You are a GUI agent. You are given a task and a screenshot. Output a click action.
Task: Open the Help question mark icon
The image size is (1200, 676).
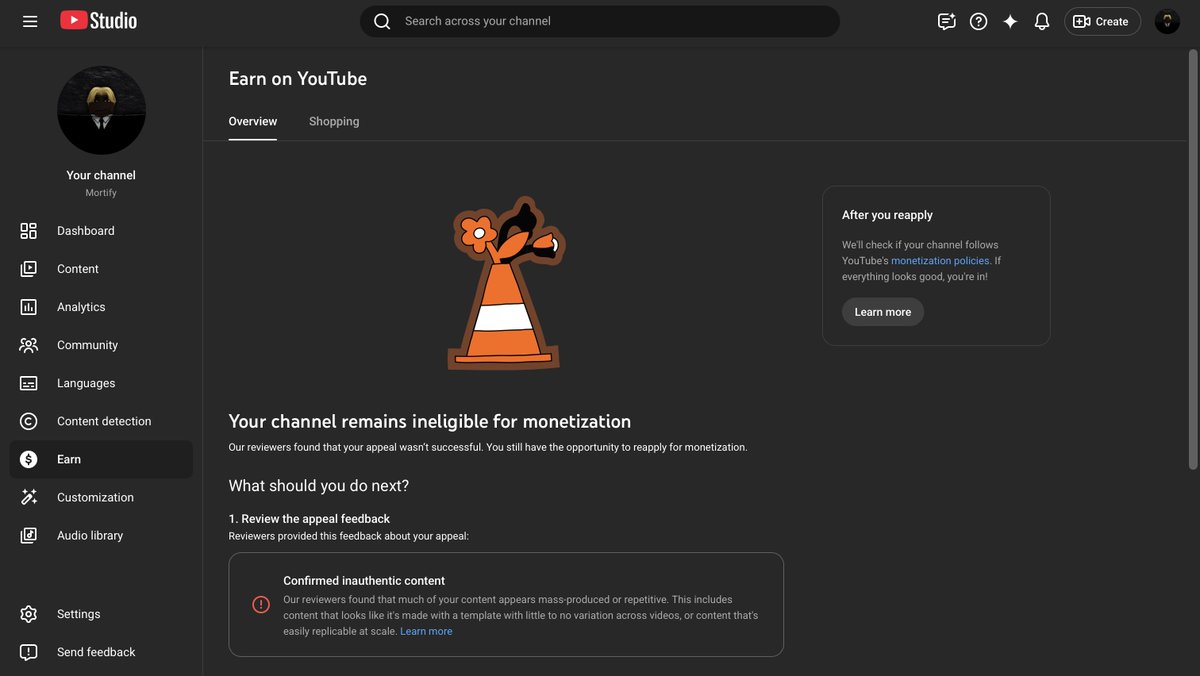[978, 21]
